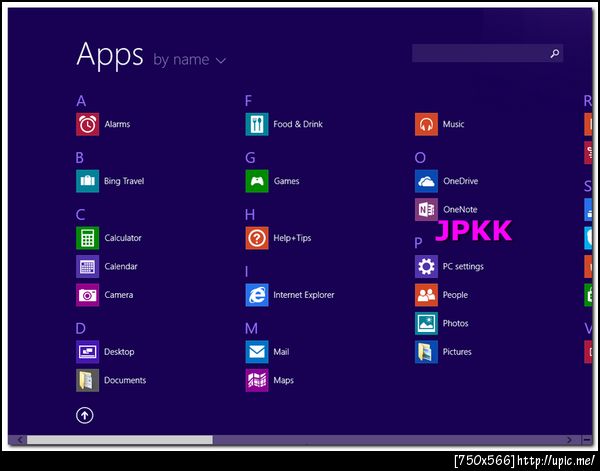This screenshot has height=471, width=600.
Task: Click the scrollbar left arrow
Action: (x=19, y=440)
